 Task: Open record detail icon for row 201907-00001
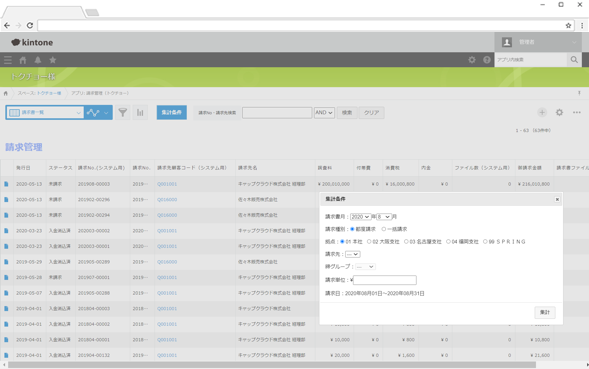6,277
